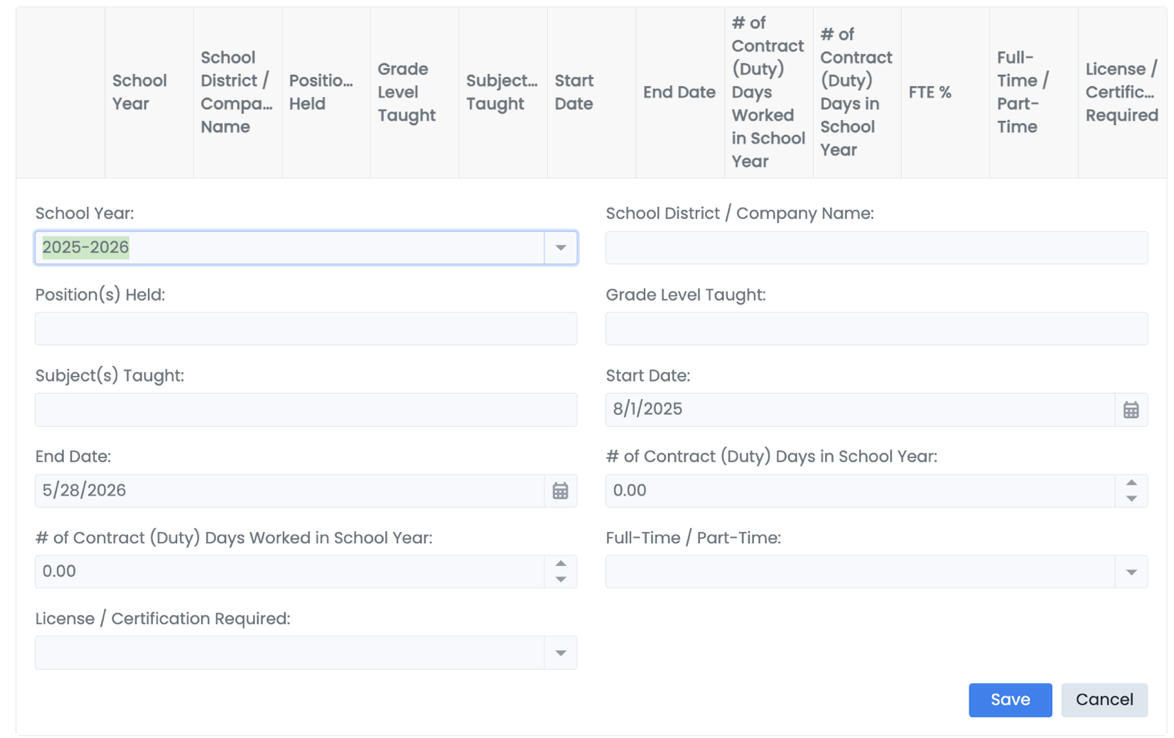
Task: Click the Save button
Action: 1009,700
